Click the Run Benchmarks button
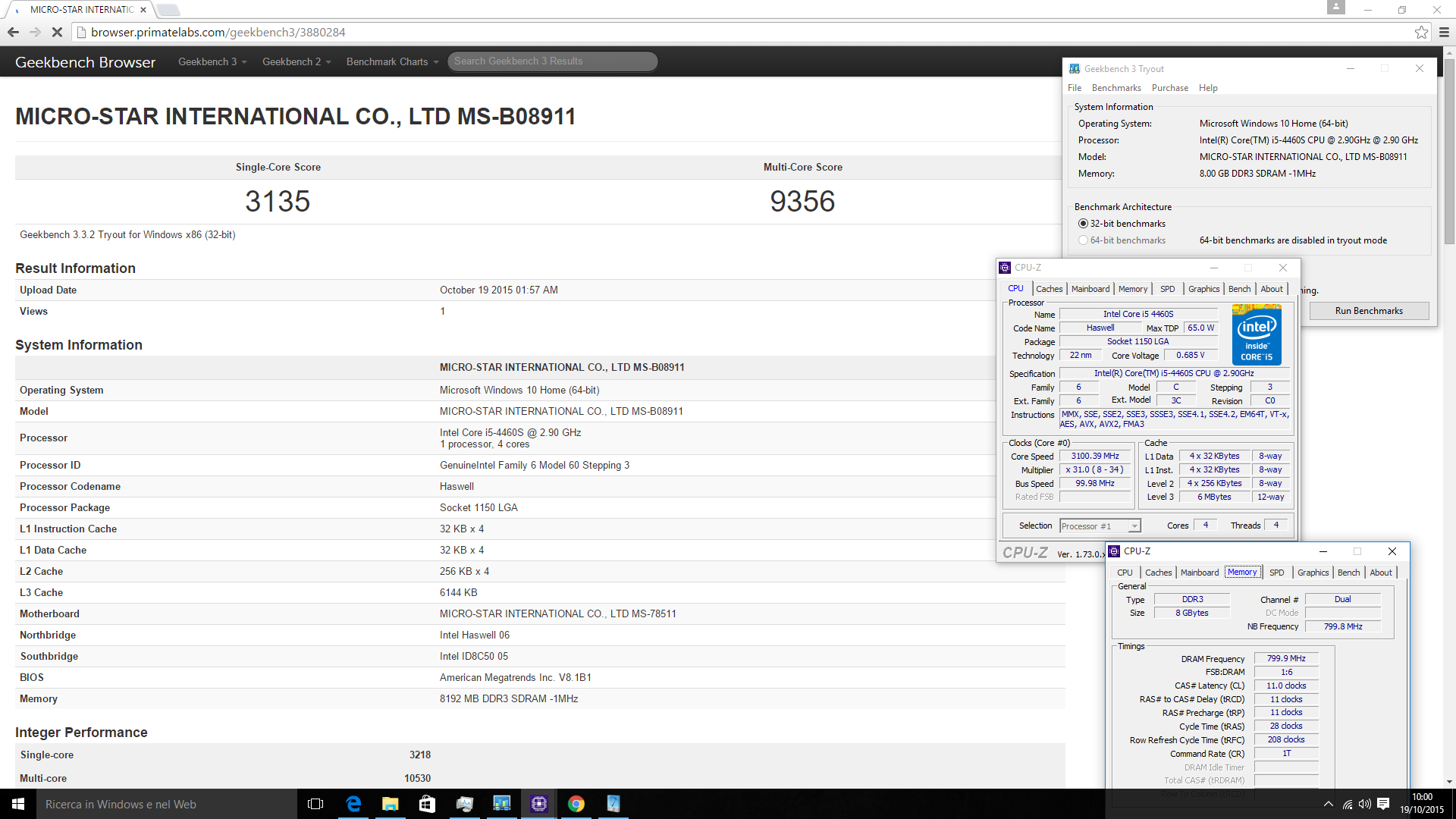Viewport: 1456px width, 819px height. [x=1369, y=311]
